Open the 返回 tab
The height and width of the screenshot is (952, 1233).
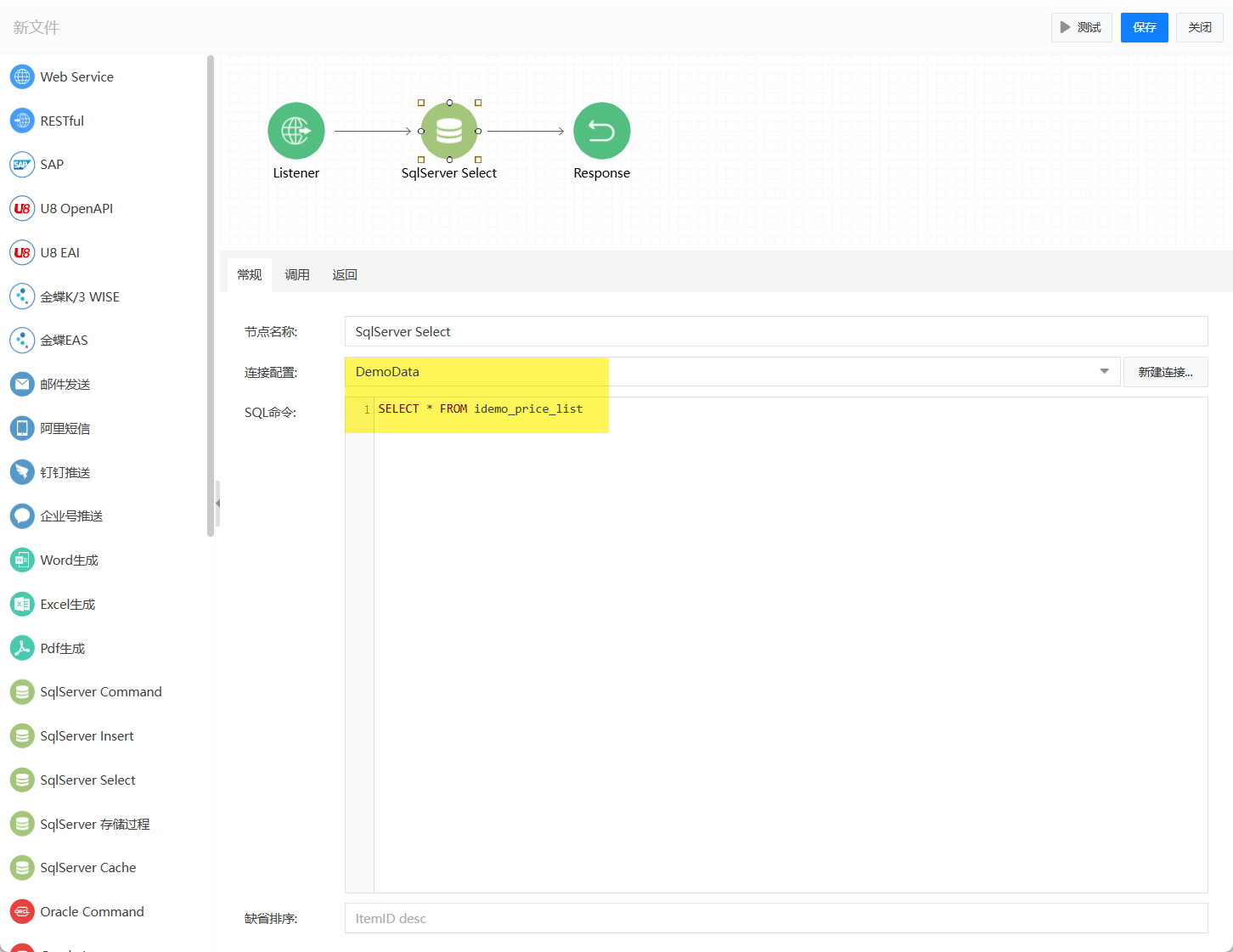[x=345, y=275]
